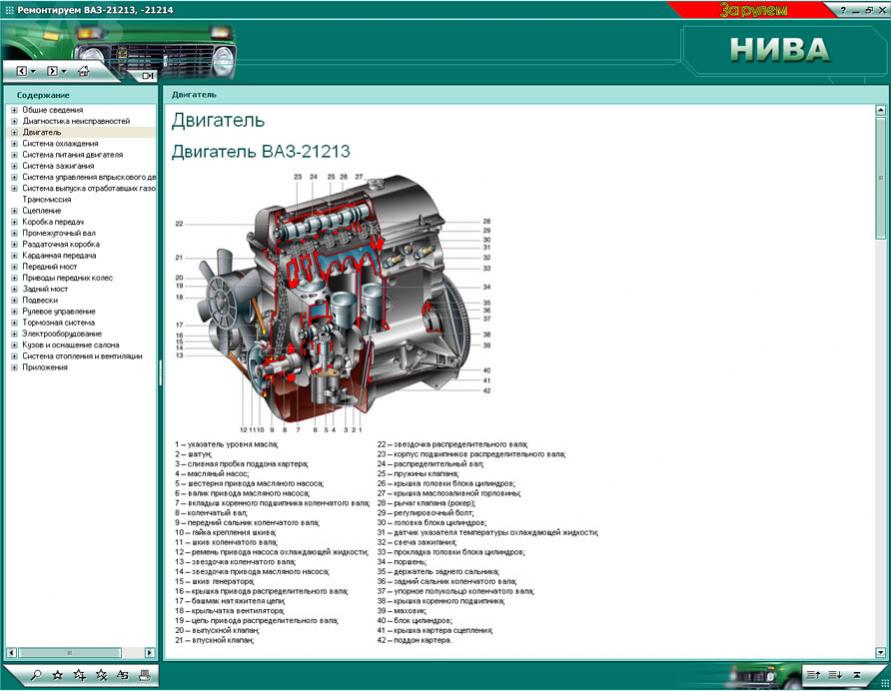Open the Приложения topic
Screen dimensions: 891x691
(x=45, y=367)
